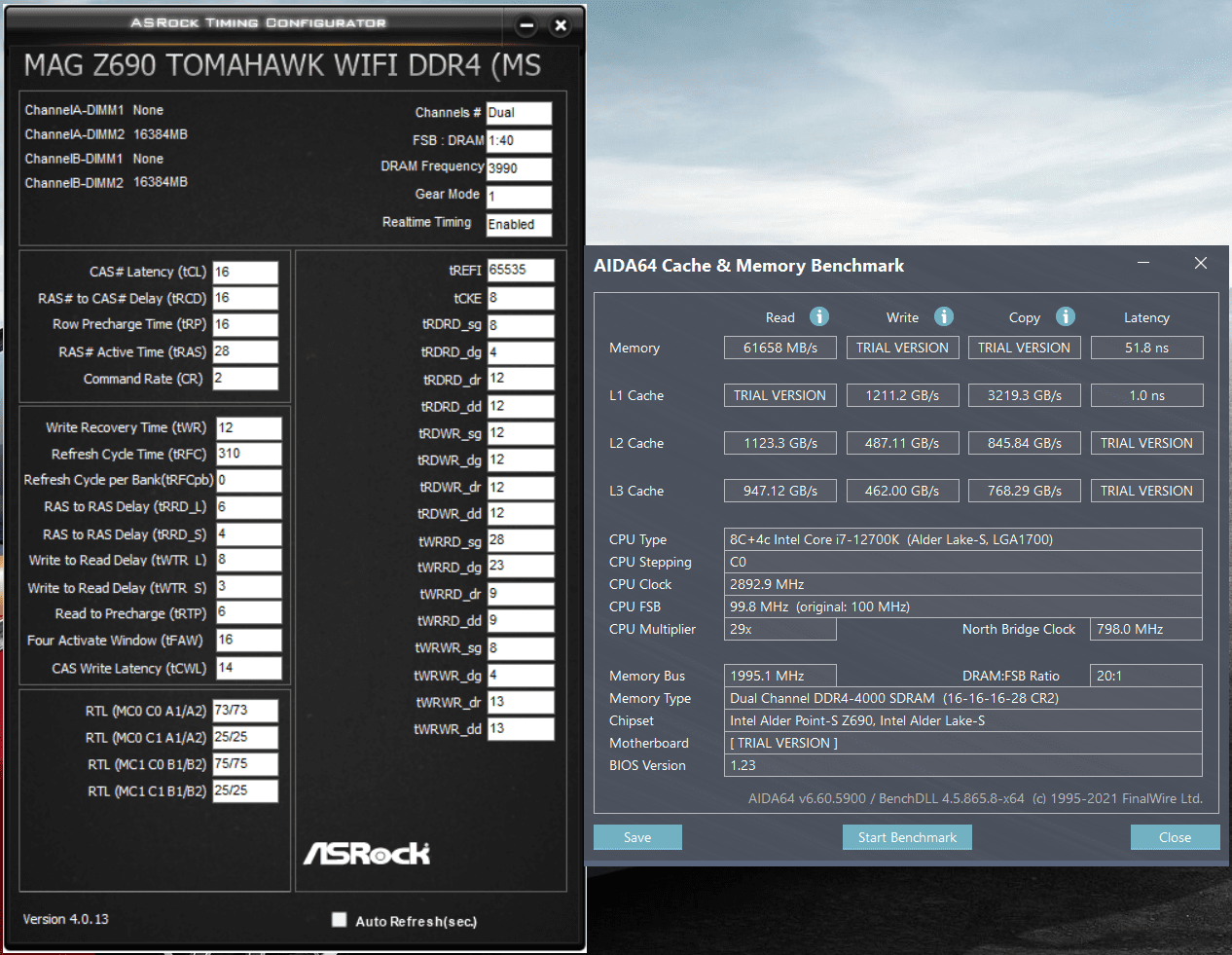Click the L3 Cache Copy result 768.29 GB/s
The width and height of the screenshot is (1232, 955).
pos(1025,491)
